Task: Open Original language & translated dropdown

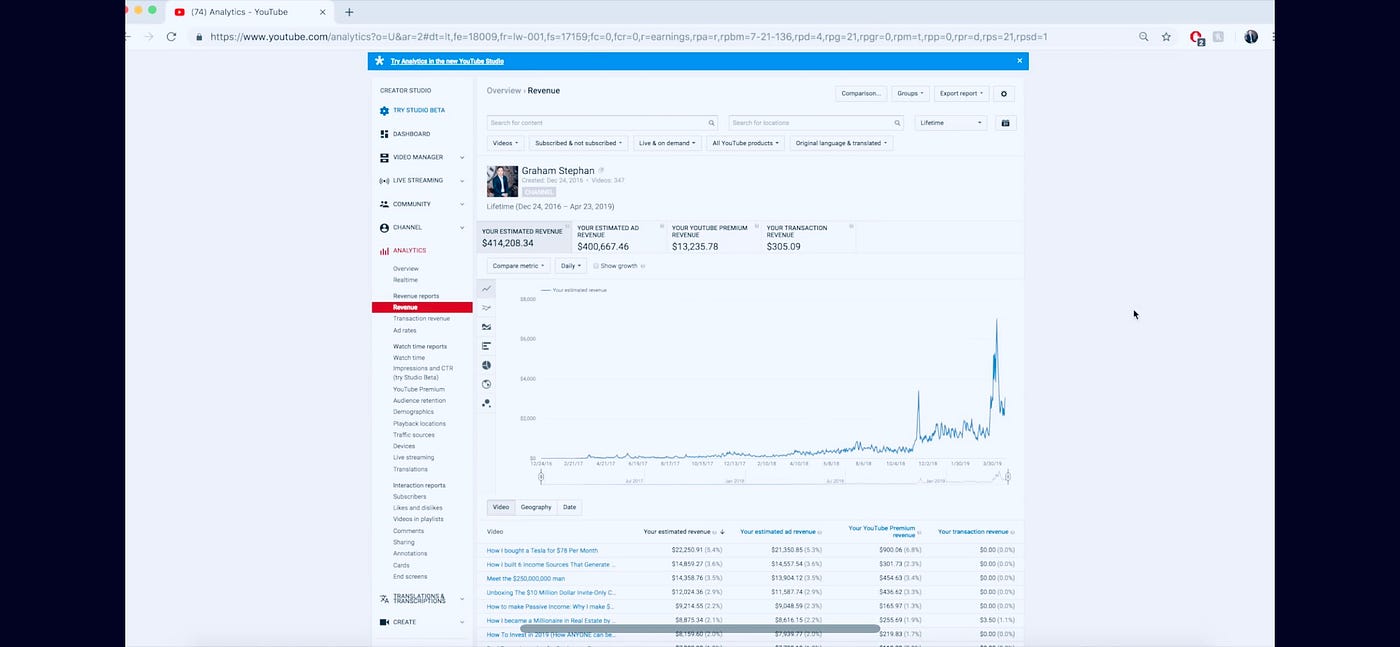Action: click(x=841, y=143)
